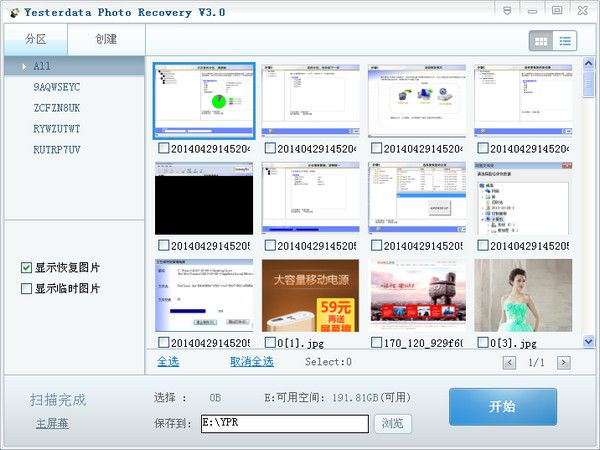Select the power bank 59元 ad thumbnail

coord(310,295)
